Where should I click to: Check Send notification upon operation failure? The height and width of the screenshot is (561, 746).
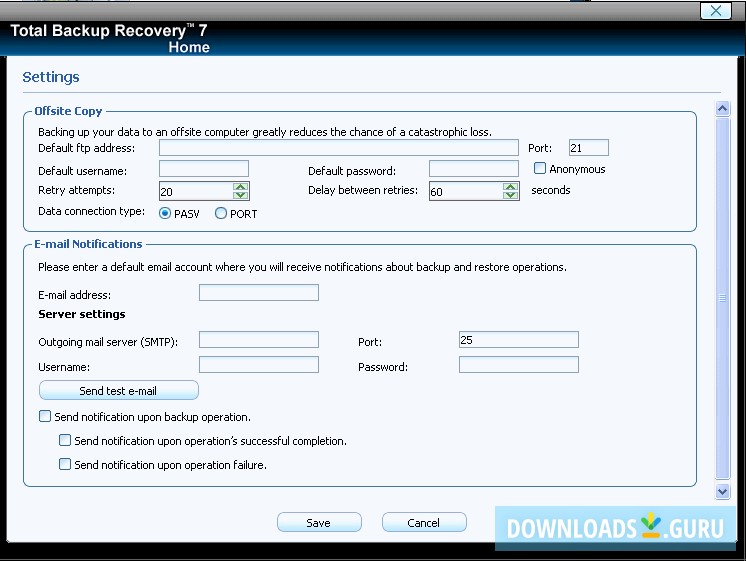click(x=65, y=464)
